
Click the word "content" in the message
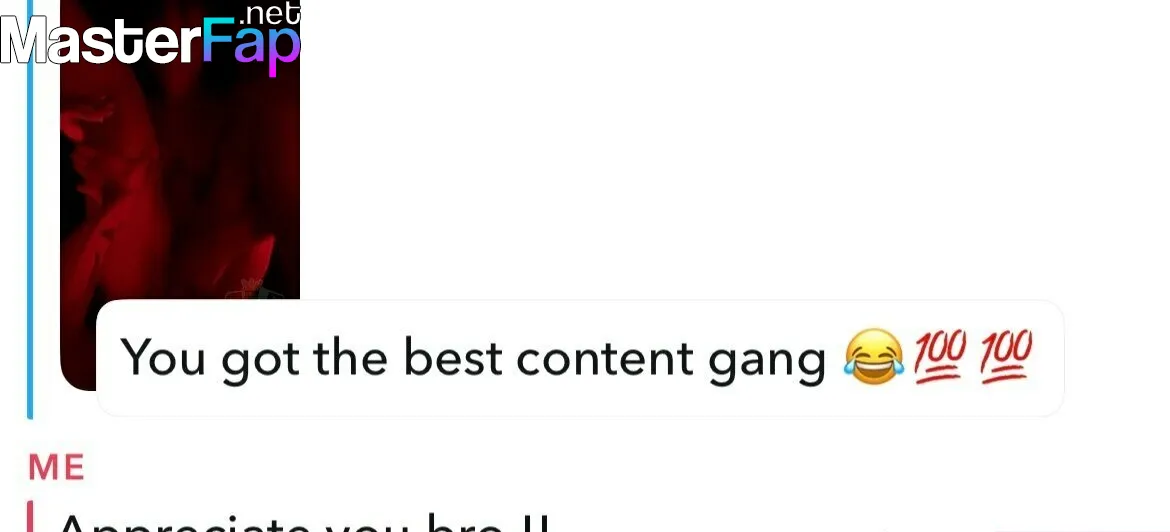[x=605, y=358]
